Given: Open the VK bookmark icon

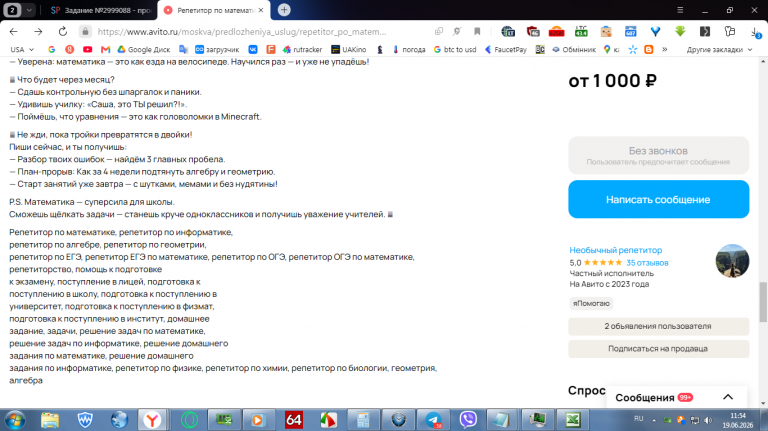Looking at the screenshot, I should [x=253, y=49].
